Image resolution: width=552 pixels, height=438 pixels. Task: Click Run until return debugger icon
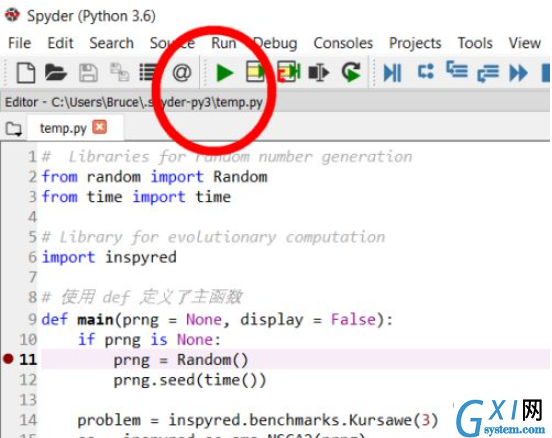tap(488, 73)
